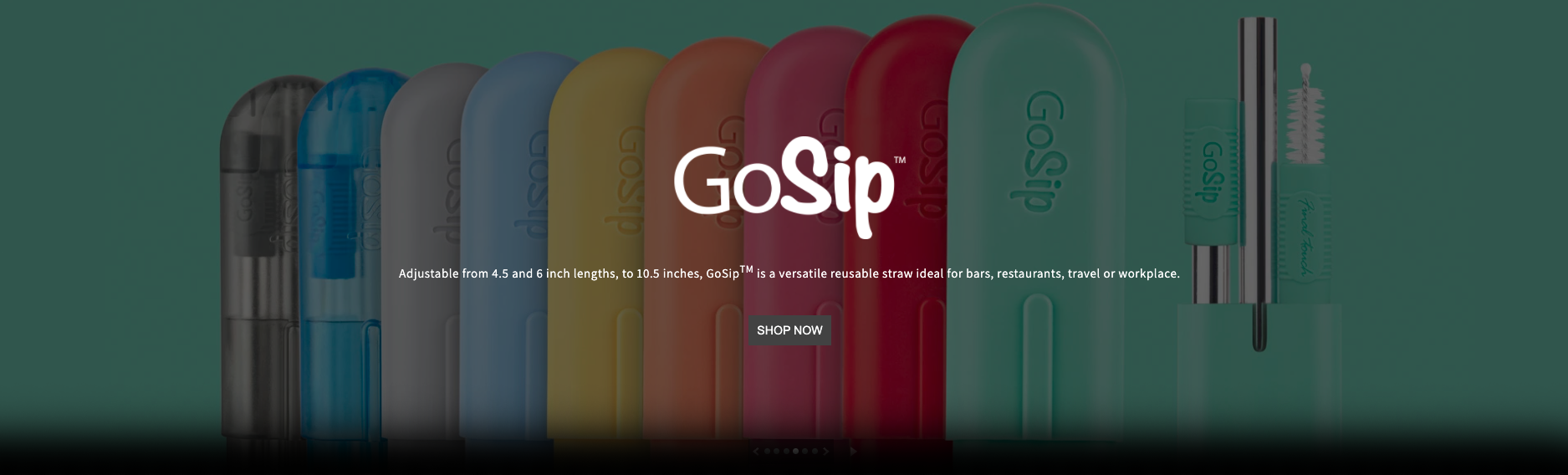Start slideshow with the play triangle icon
The height and width of the screenshot is (475, 1568).
[854, 452]
